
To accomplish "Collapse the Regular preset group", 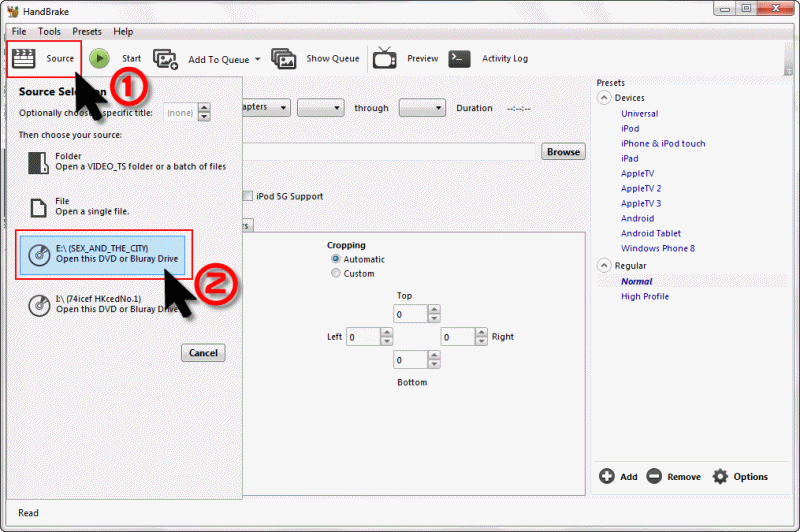I will 604,265.
